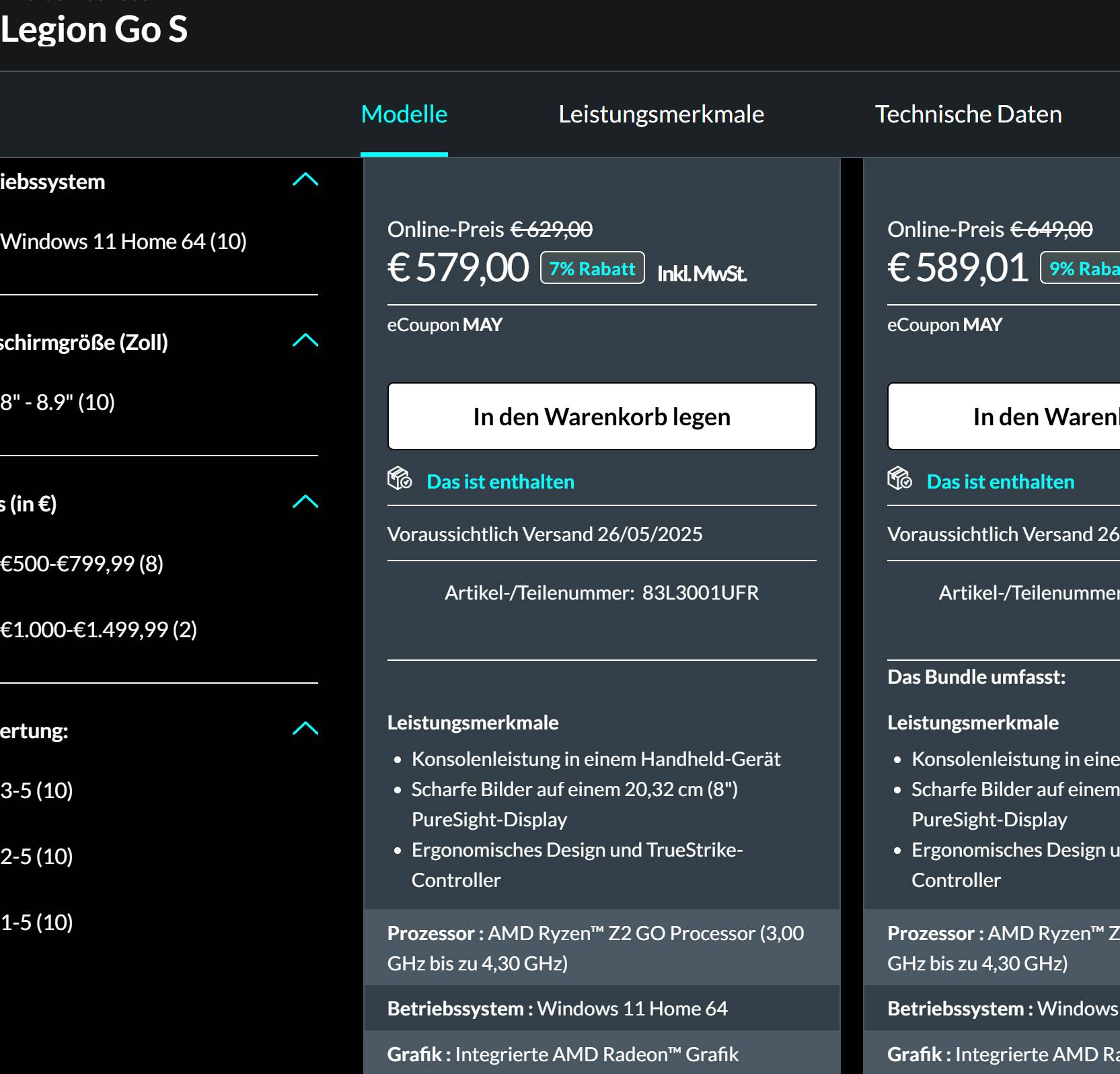This screenshot has width=1120, height=1074.
Task: Click bullet 'Konsolenleistung in einem Handheld-Gerät'
Action: 596,759
